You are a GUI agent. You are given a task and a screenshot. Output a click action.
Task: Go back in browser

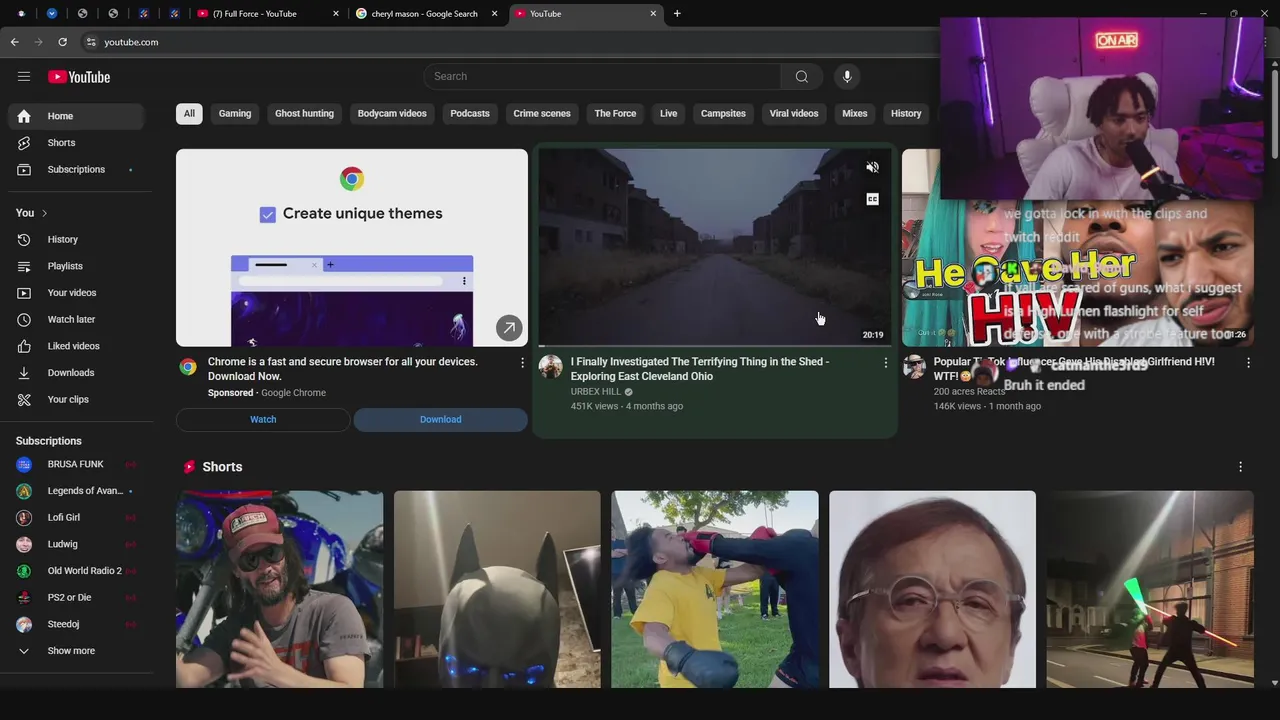(14, 42)
